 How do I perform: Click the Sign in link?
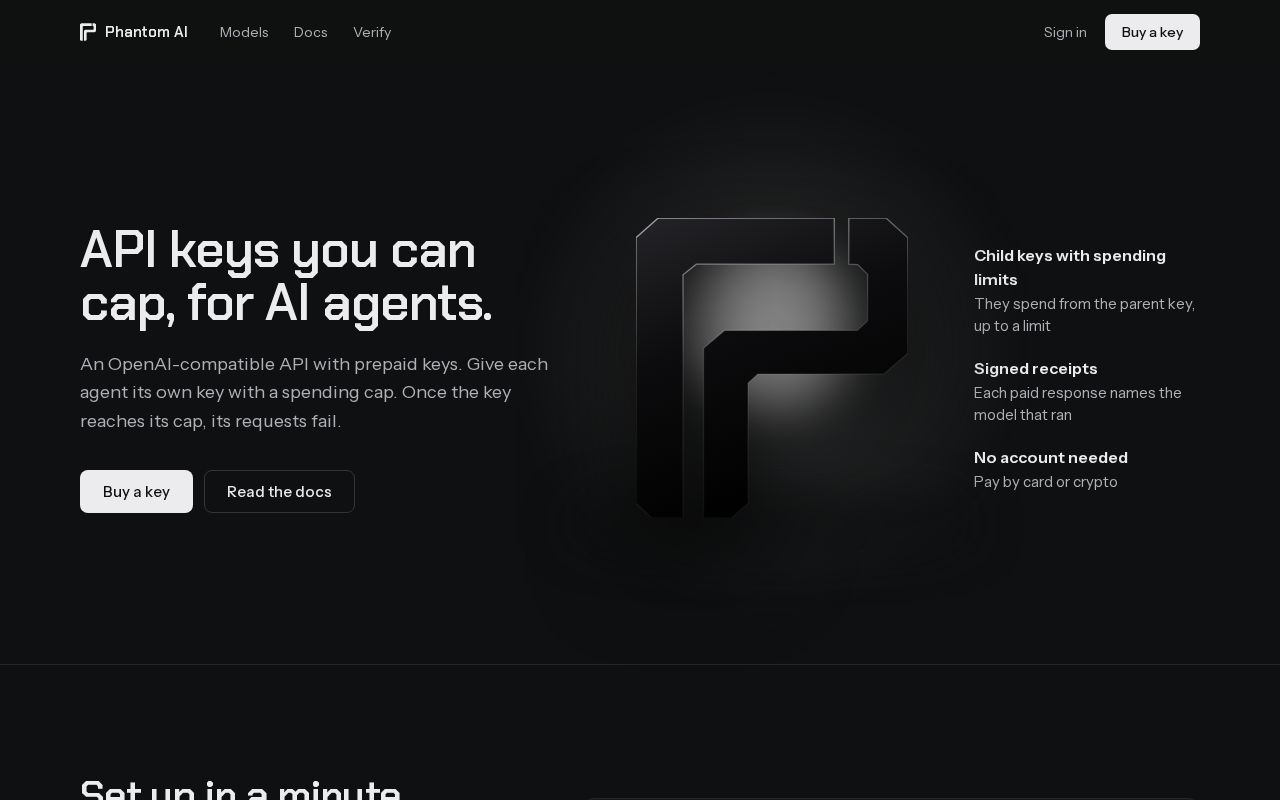point(1065,32)
